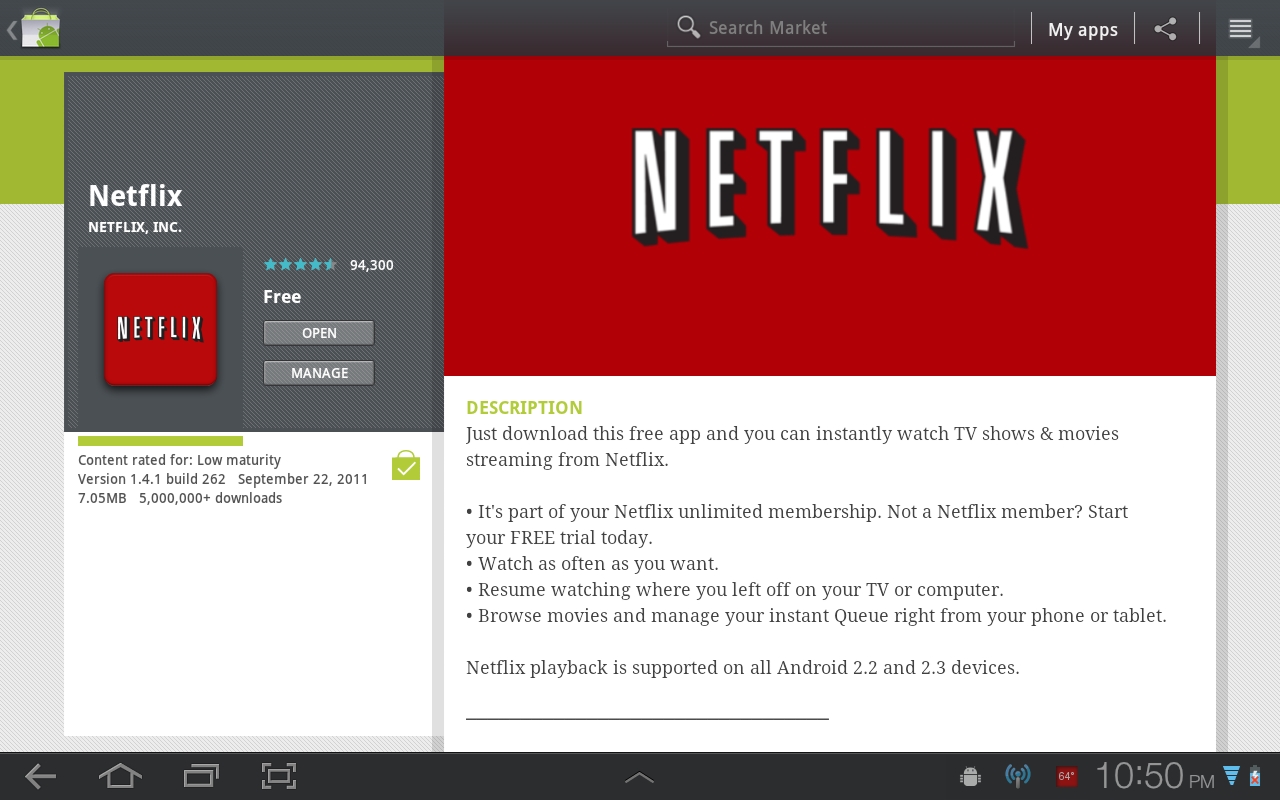This screenshot has width=1280, height=800.
Task: Focus the Search Market field
Action: pos(841,28)
